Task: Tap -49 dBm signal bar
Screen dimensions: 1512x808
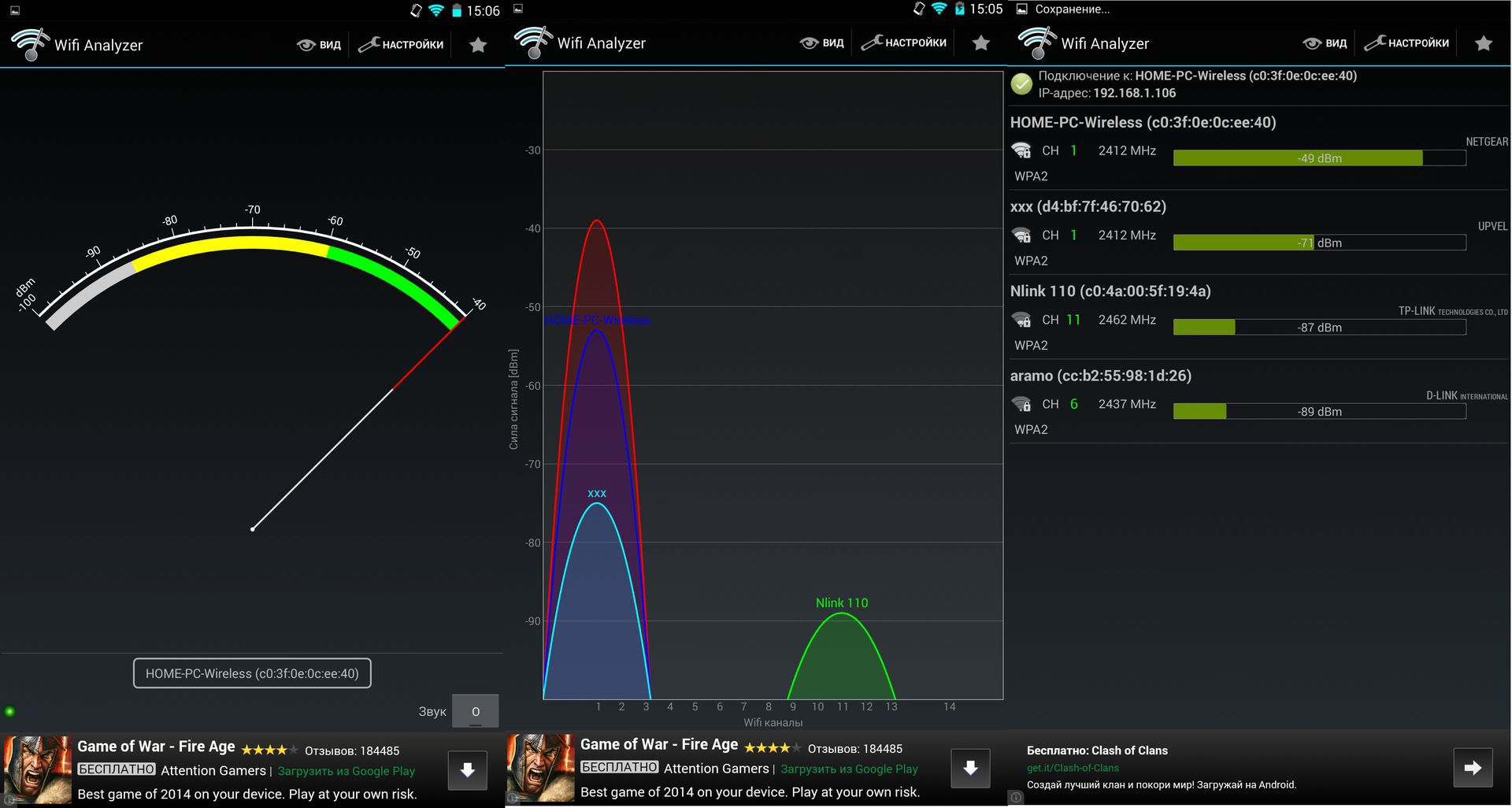Action: pos(1320,158)
